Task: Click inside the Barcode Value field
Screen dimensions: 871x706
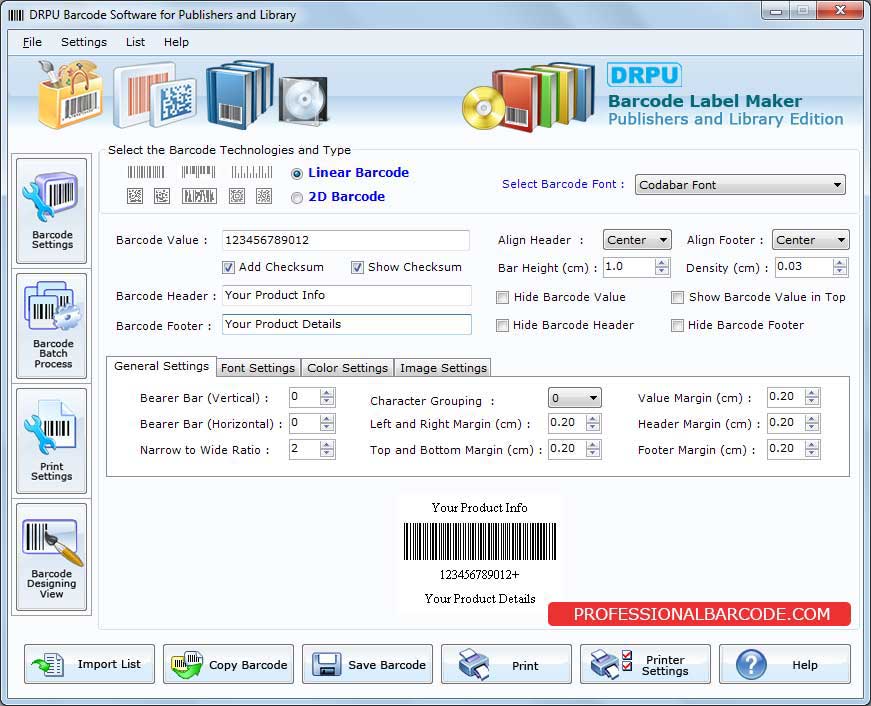Action: 345,240
